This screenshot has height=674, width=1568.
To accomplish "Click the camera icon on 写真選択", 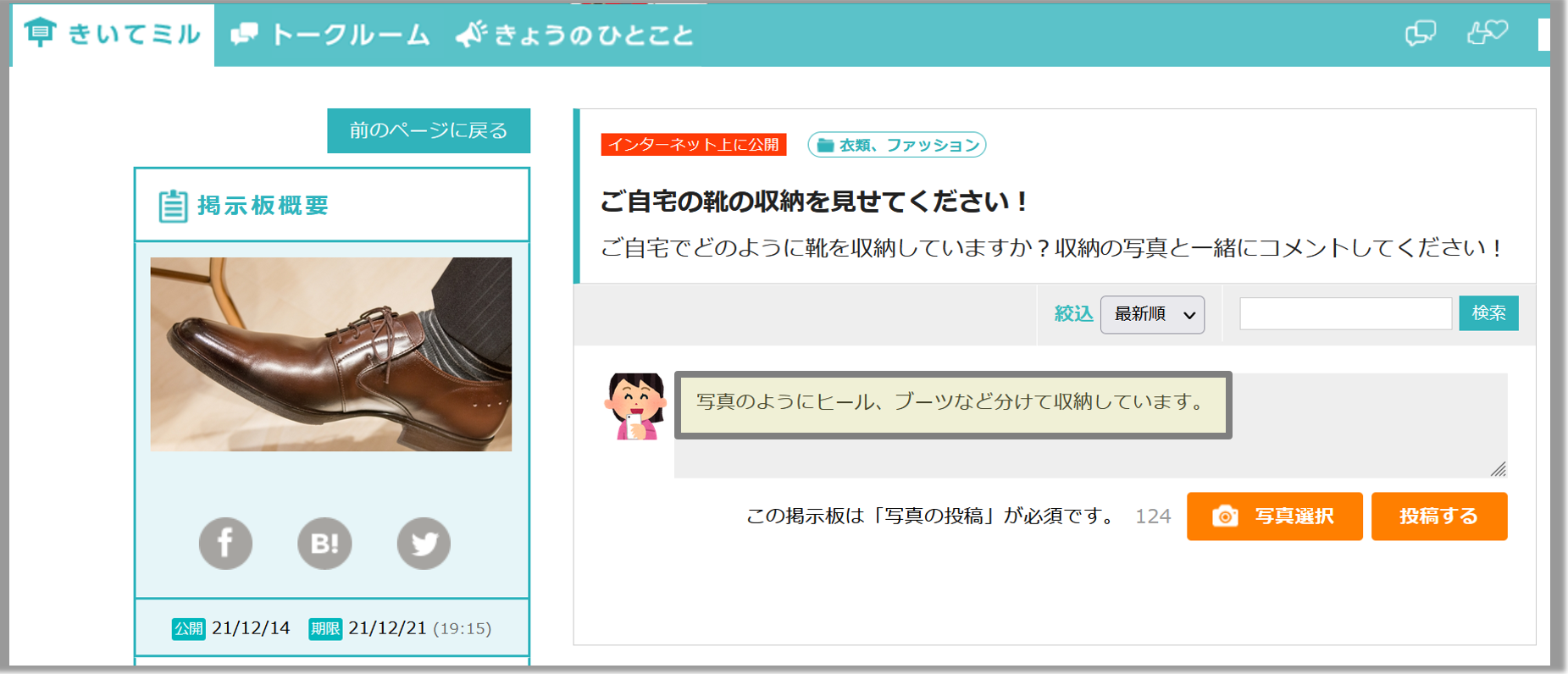I will (x=1225, y=517).
